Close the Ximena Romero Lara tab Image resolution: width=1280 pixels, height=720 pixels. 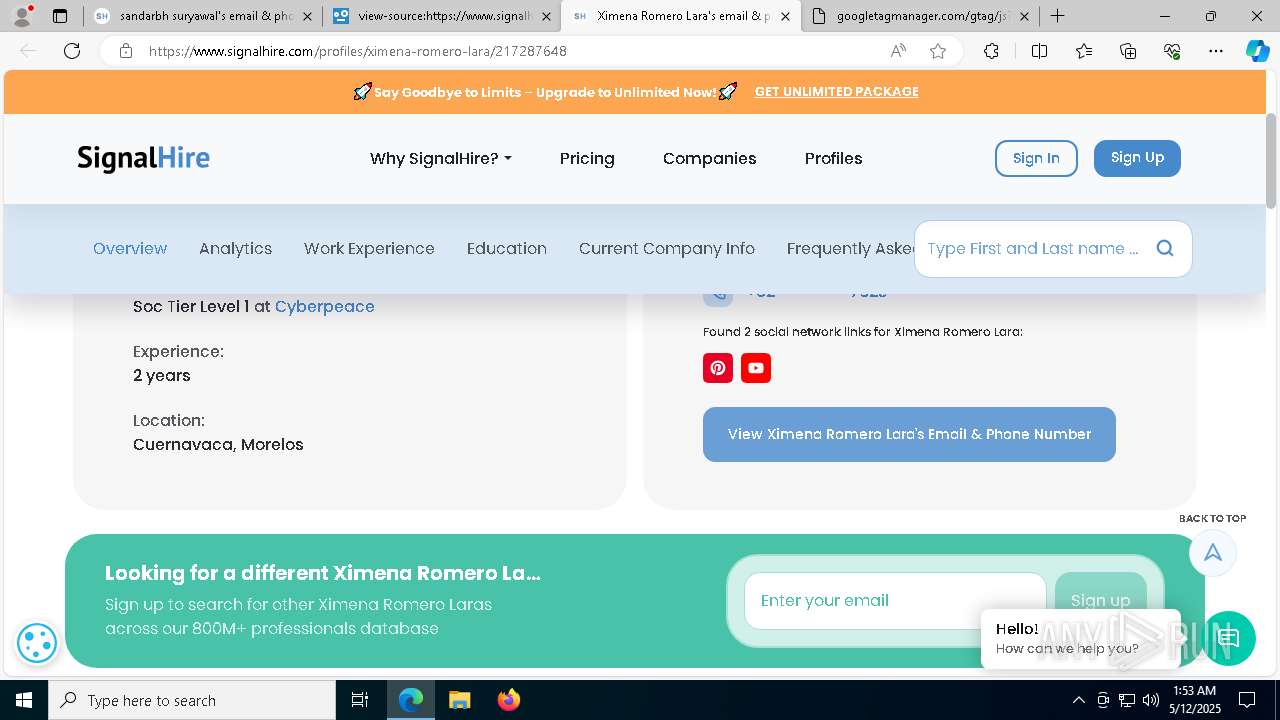[785, 16]
